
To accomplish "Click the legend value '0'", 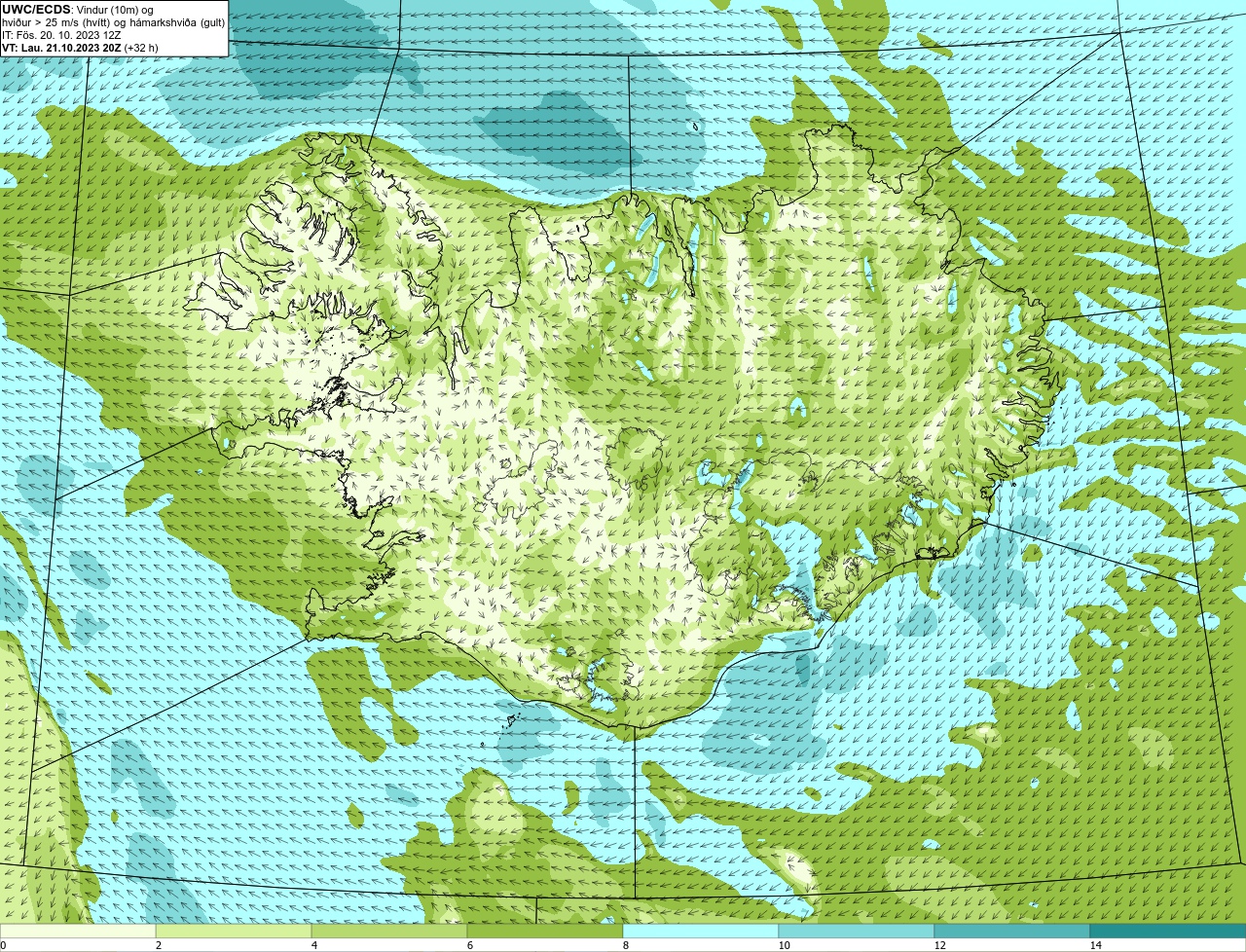I will [x=3, y=945].
